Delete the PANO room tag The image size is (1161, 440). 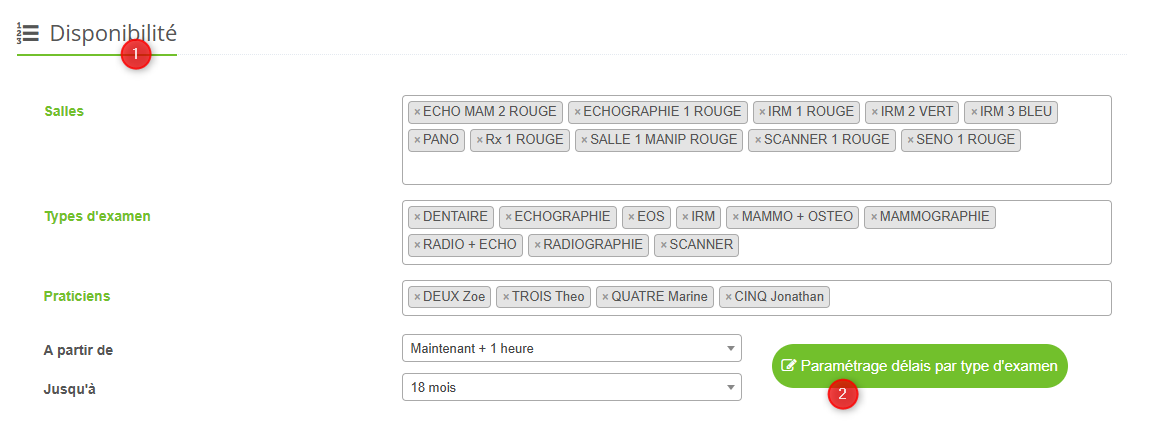click(417, 140)
